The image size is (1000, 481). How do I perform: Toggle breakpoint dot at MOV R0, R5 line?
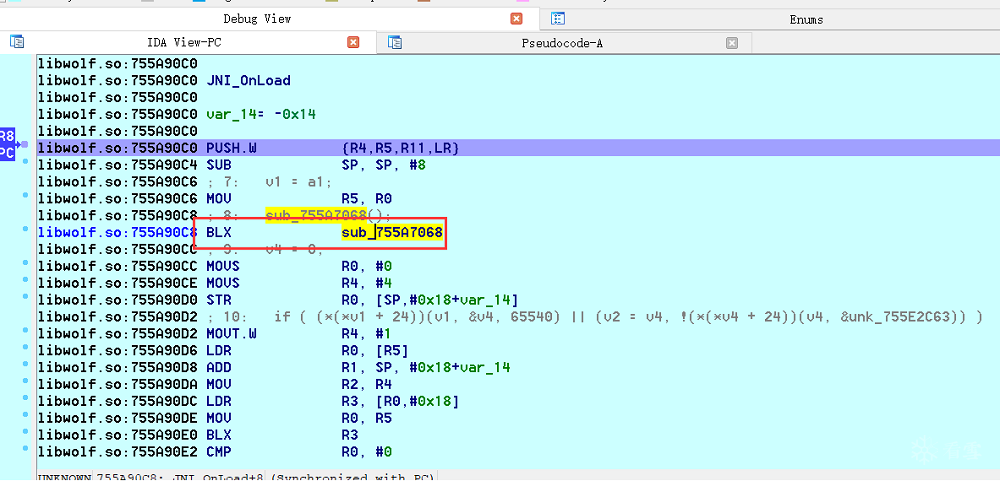point(25,415)
